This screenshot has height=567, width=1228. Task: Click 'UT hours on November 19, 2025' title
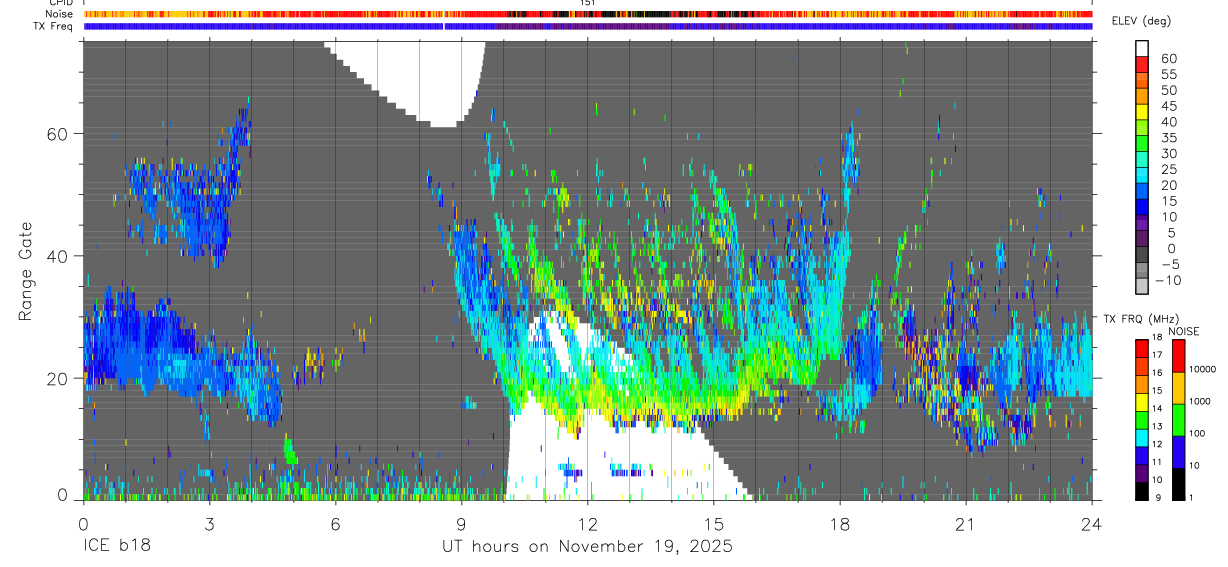coord(588,546)
